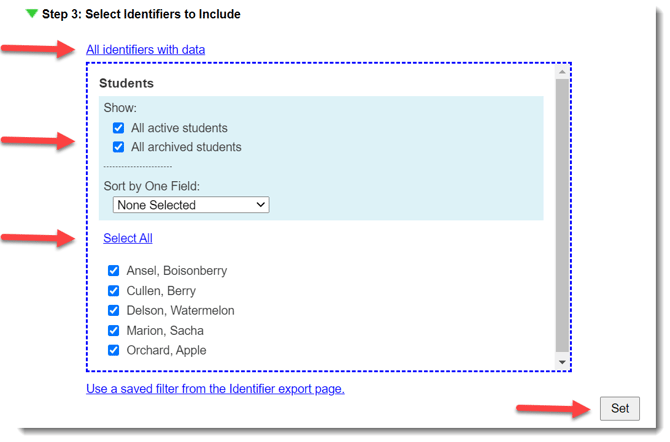This screenshot has width=670, height=442.
Task: Deselect the Delson, Watermelon checkbox
Action: pyautogui.click(x=114, y=311)
